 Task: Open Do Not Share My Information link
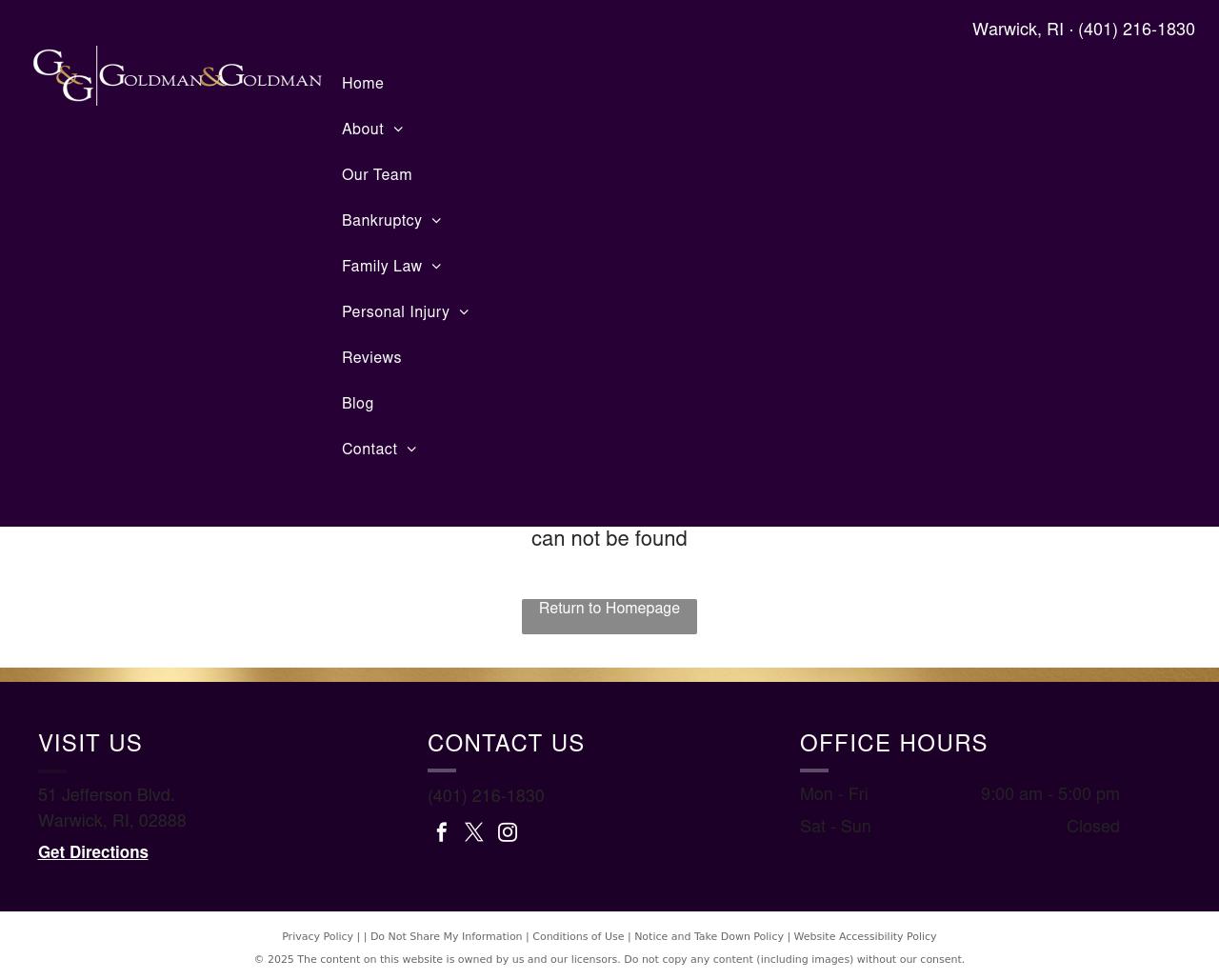446,937
